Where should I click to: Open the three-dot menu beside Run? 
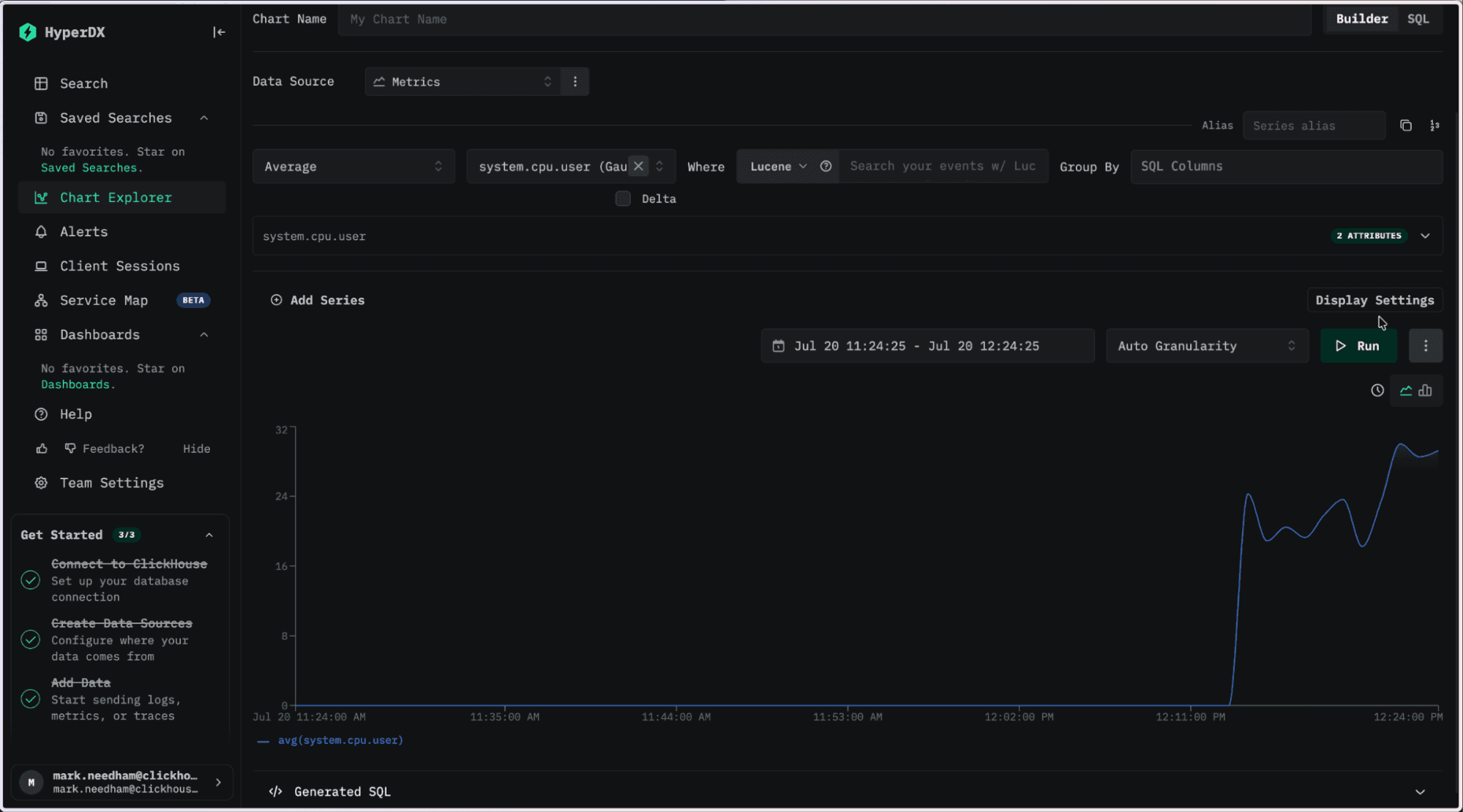[x=1426, y=346]
